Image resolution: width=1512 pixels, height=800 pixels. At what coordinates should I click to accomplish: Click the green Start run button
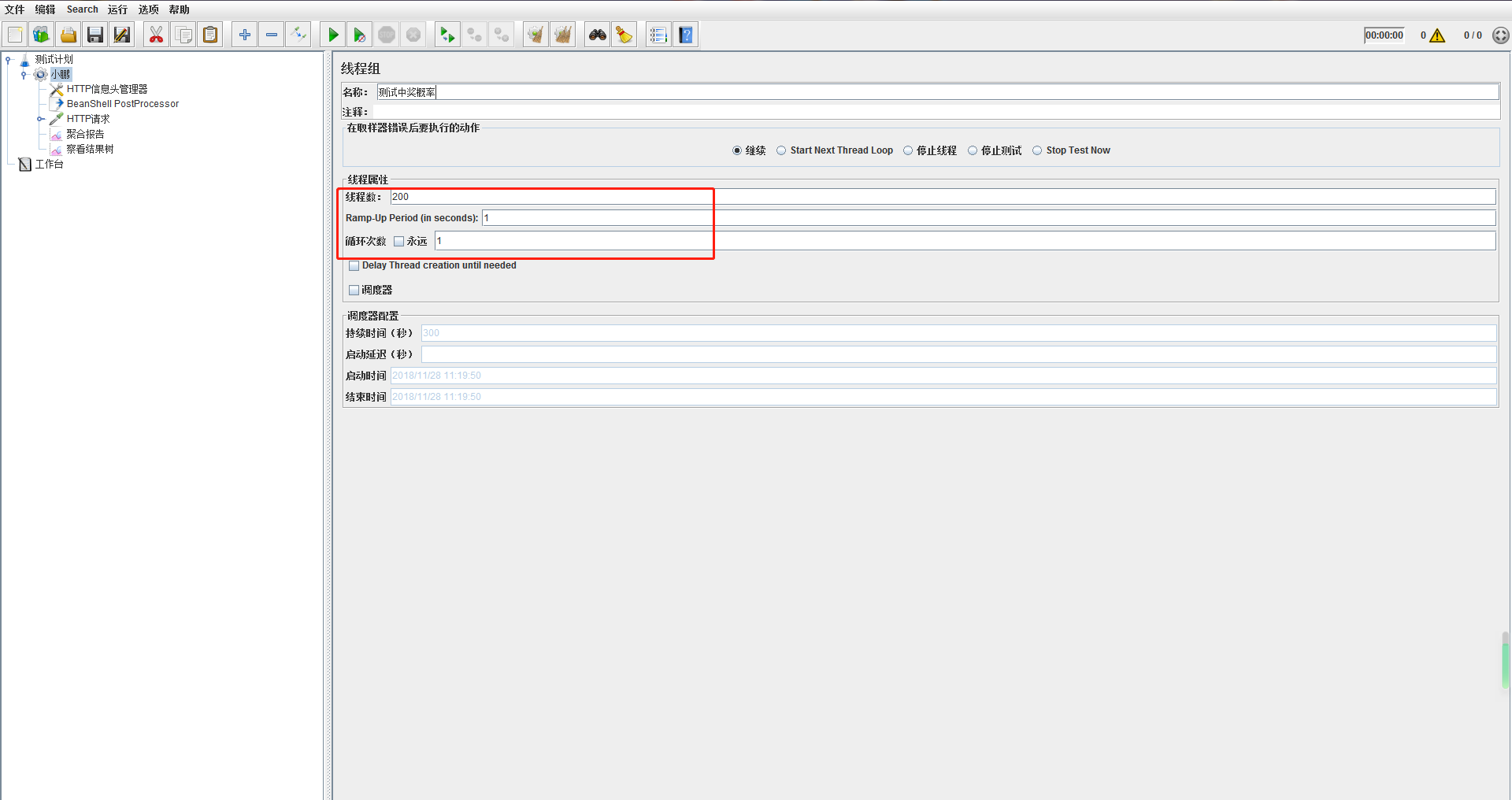coord(333,35)
